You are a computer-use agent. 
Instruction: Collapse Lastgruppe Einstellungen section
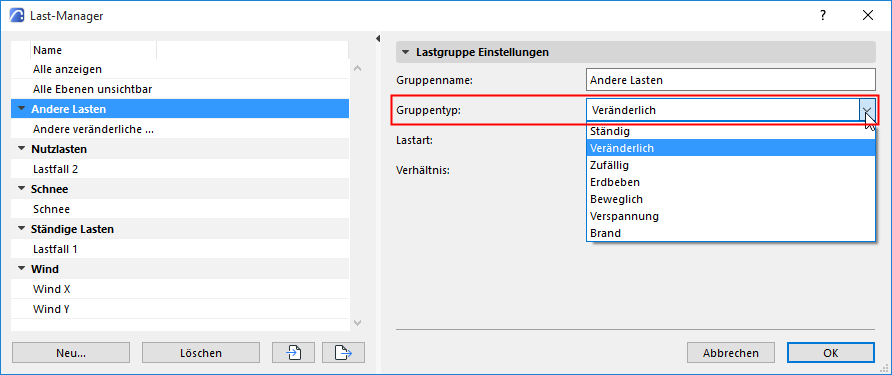pyautogui.click(x=405, y=52)
